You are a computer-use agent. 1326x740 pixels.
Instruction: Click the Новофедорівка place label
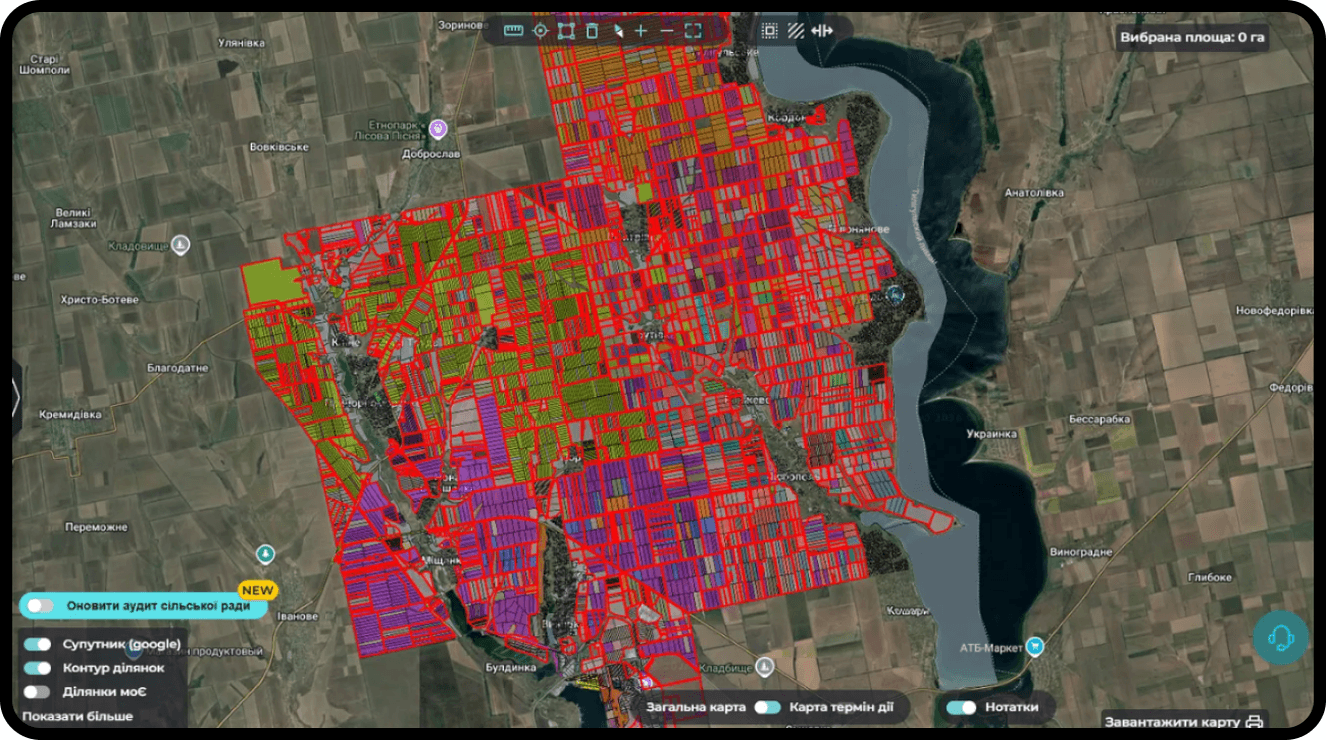coord(1273,311)
